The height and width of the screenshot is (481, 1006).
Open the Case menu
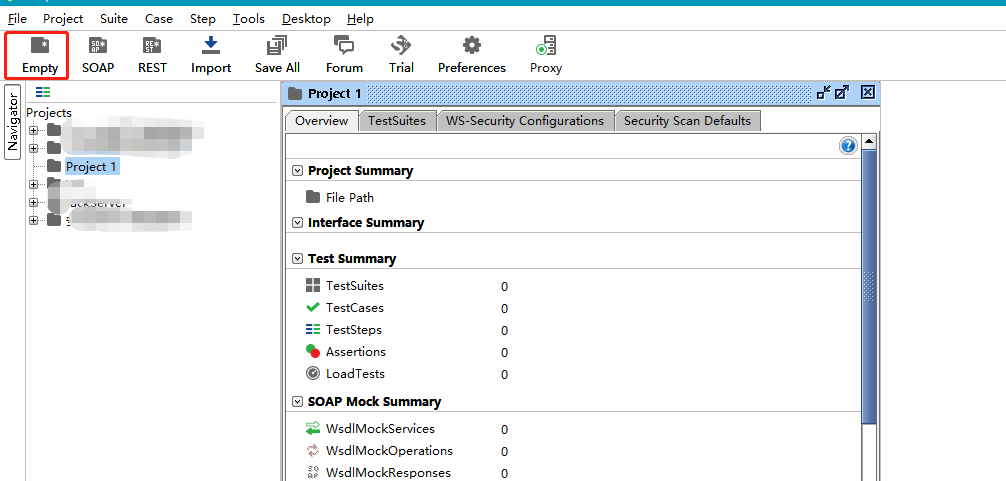point(158,19)
